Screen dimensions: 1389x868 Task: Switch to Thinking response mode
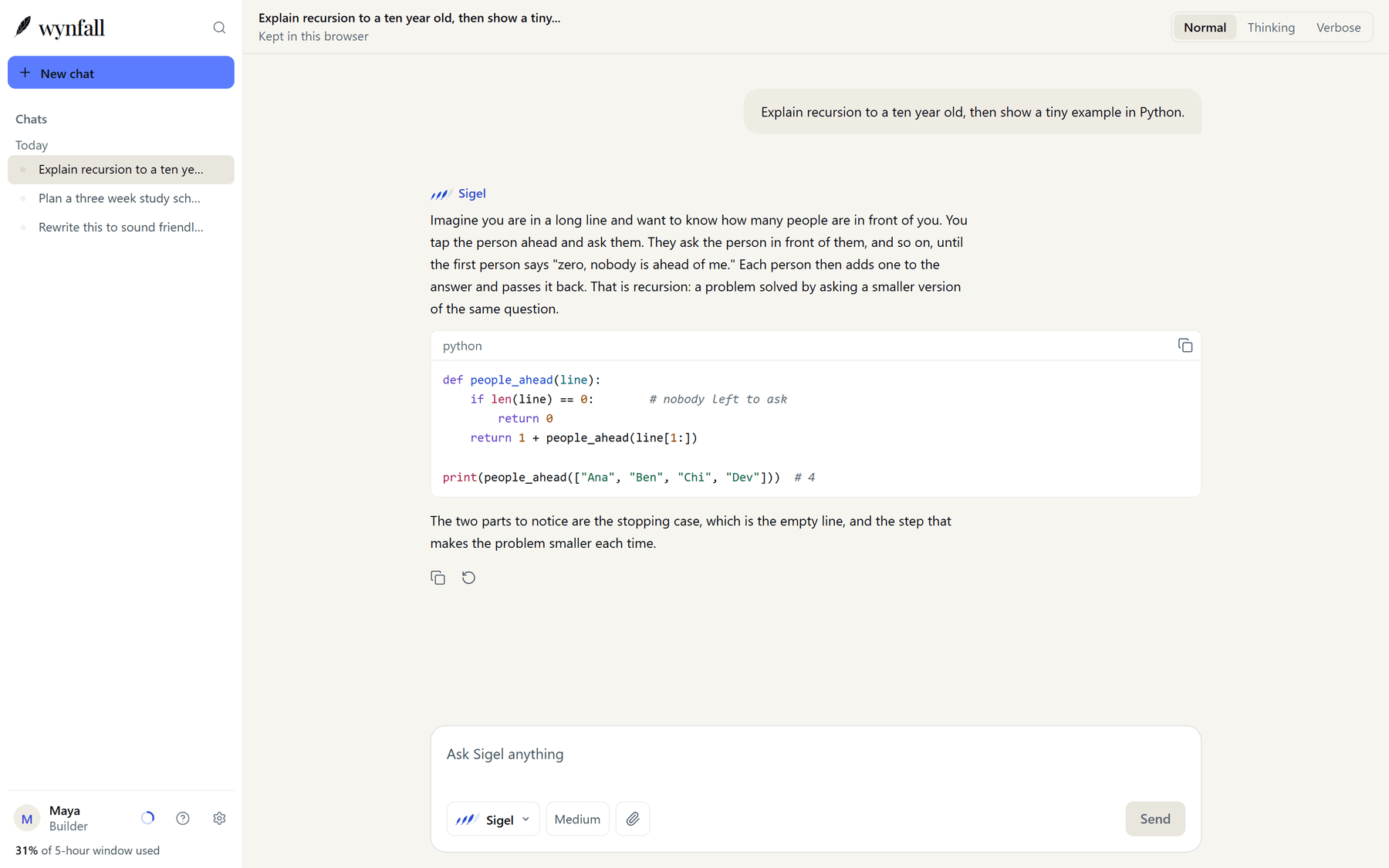(1271, 28)
